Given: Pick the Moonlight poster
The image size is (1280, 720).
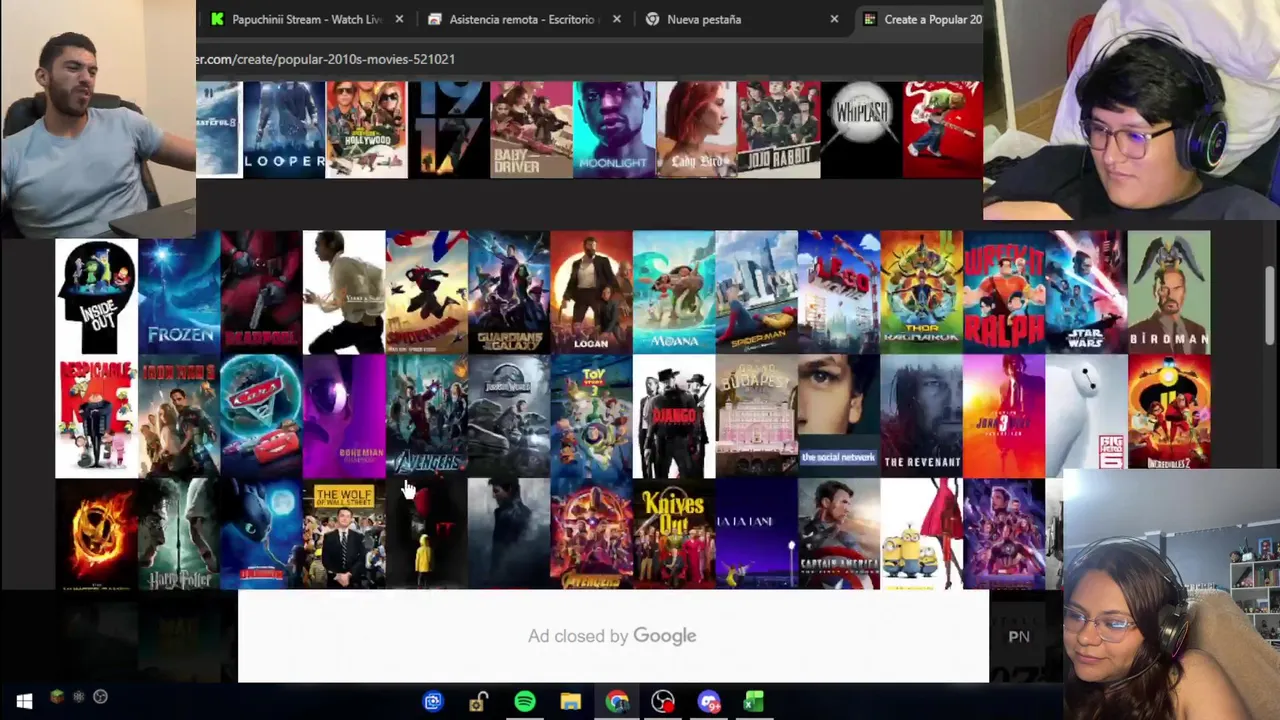Looking at the screenshot, I should coord(614,129).
